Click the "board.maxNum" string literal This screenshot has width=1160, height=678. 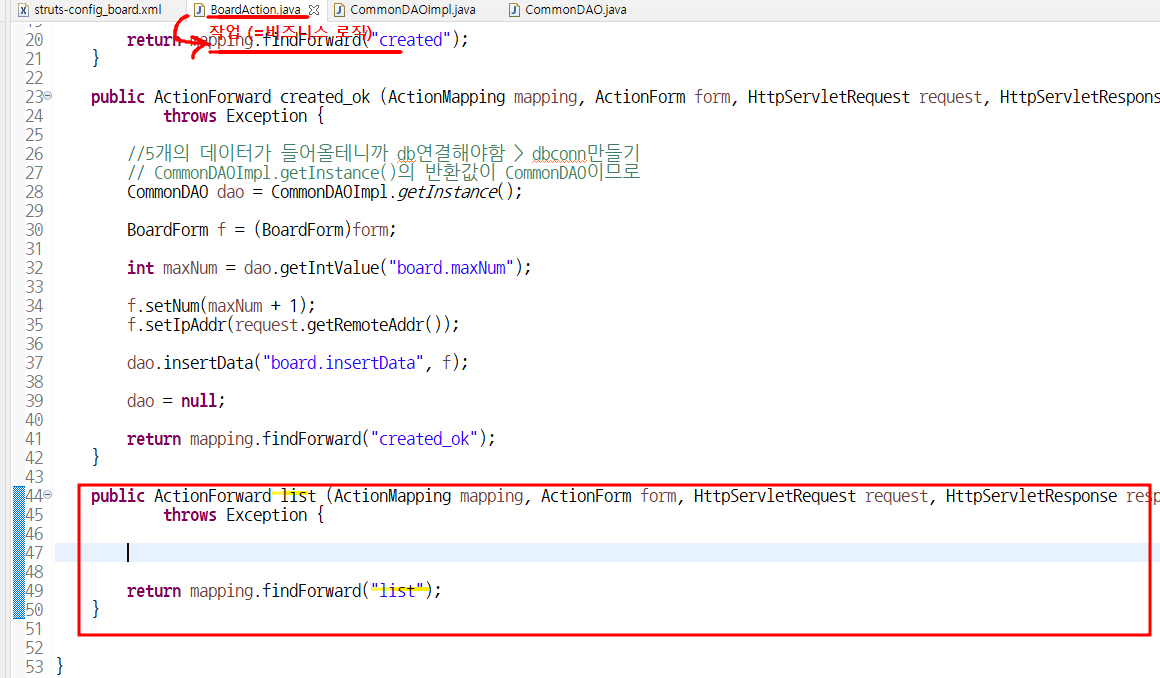tap(451, 268)
